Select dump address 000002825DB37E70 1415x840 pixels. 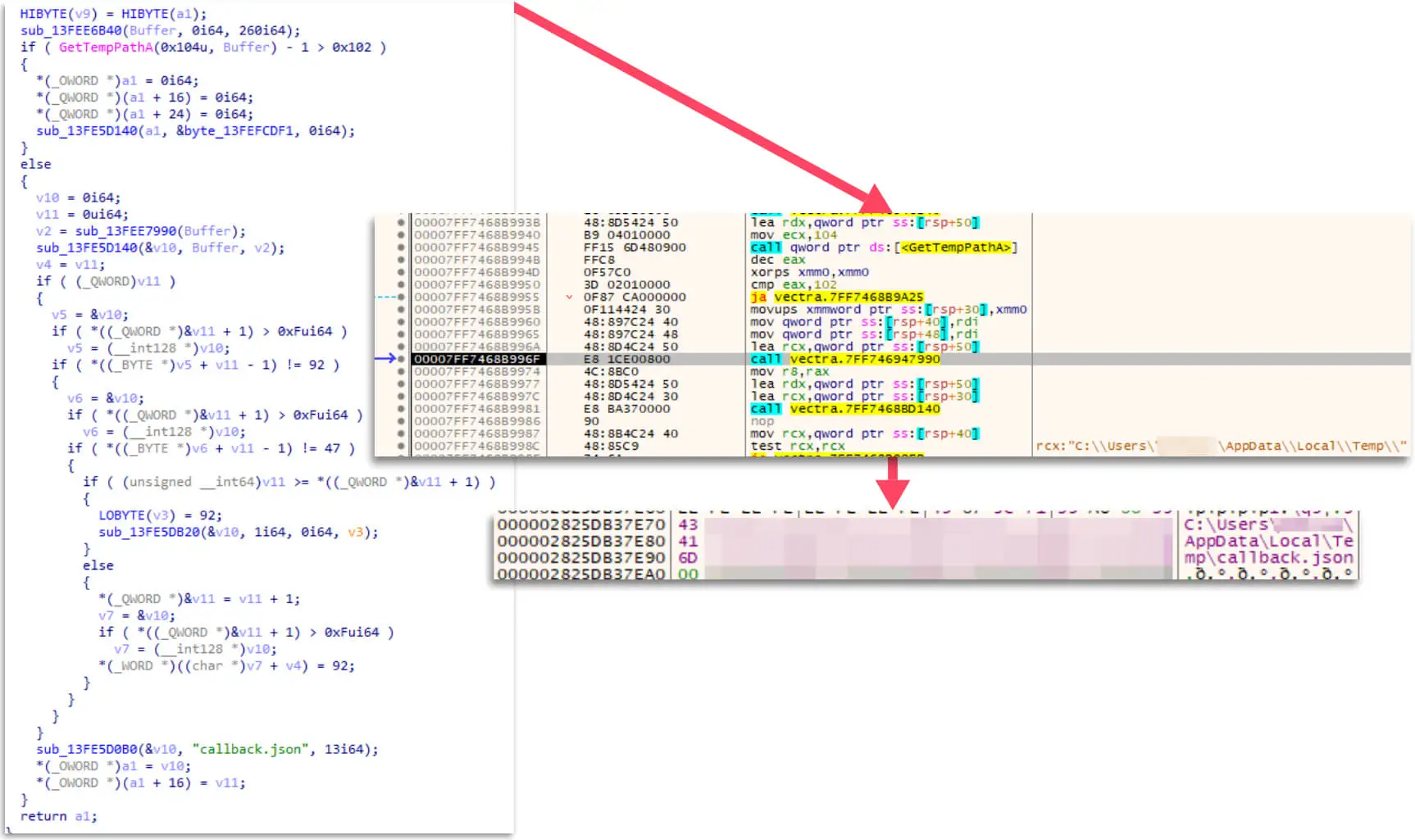click(581, 524)
